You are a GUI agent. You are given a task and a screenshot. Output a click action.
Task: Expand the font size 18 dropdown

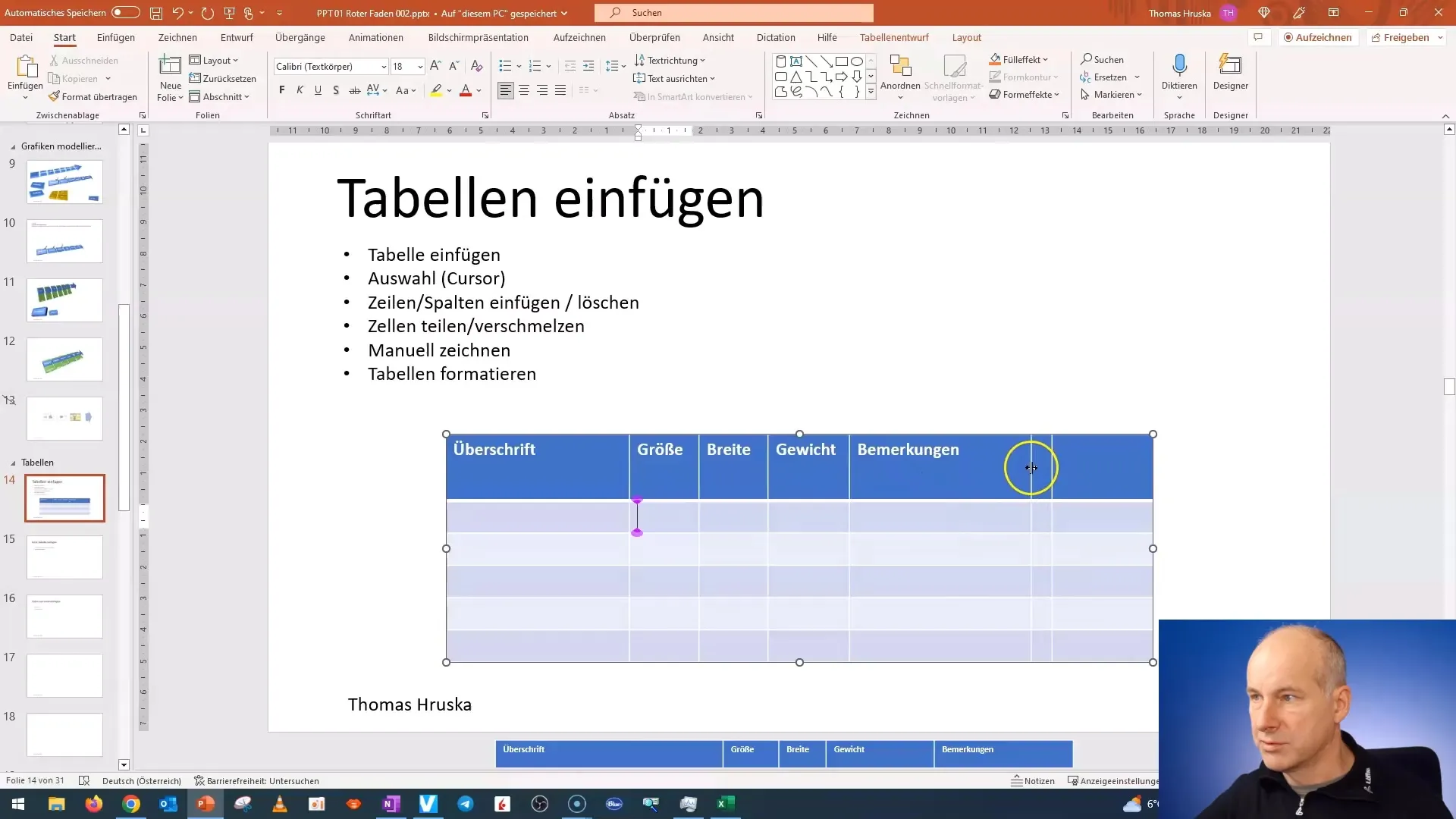[420, 66]
